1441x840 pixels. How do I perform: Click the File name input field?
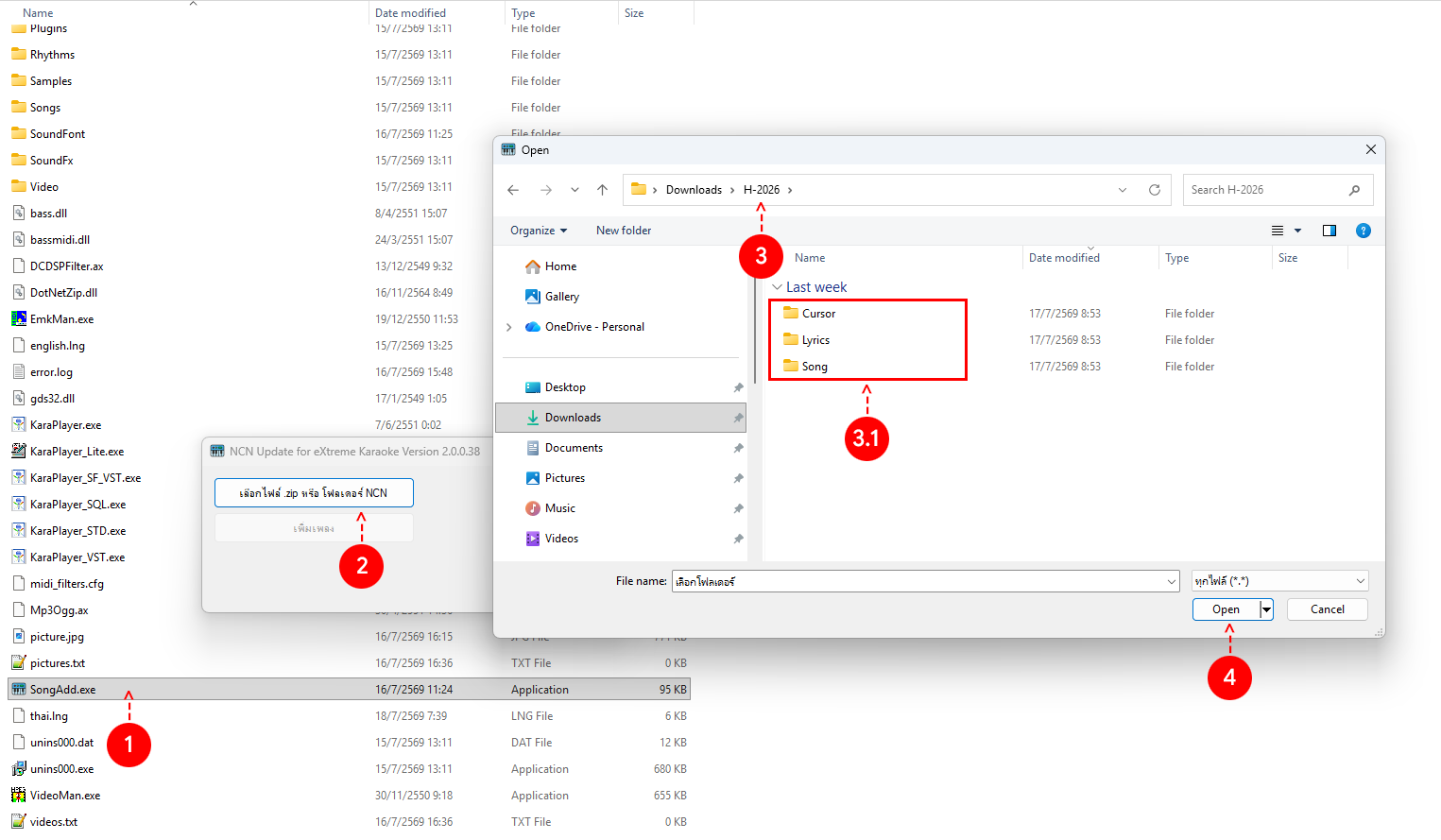[x=926, y=581]
